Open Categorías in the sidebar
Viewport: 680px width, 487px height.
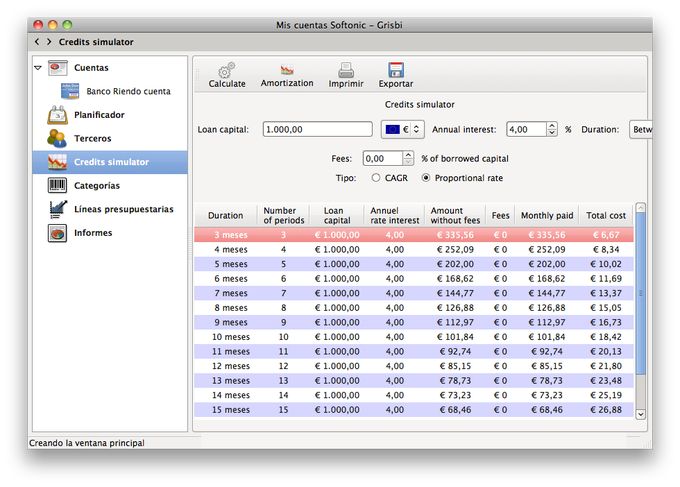click(96, 185)
